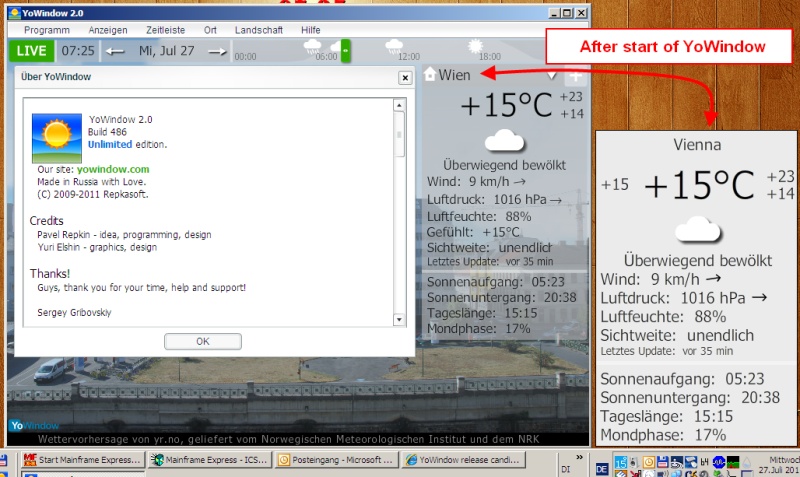Click the +15°C temperature in main window
This screenshot has width=800, height=477.
pyautogui.click(x=506, y=105)
